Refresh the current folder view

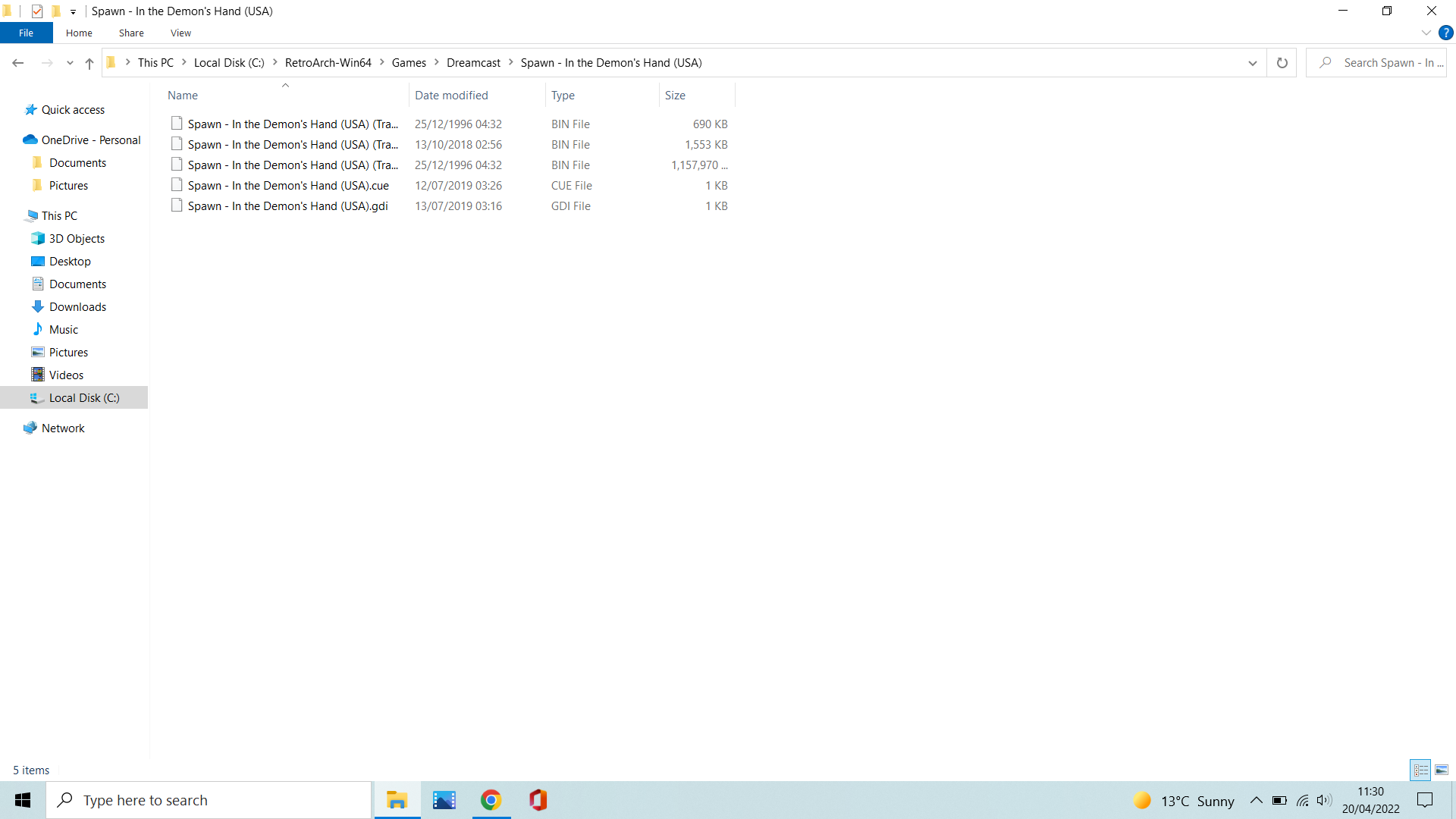click(x=1282, y=63)
